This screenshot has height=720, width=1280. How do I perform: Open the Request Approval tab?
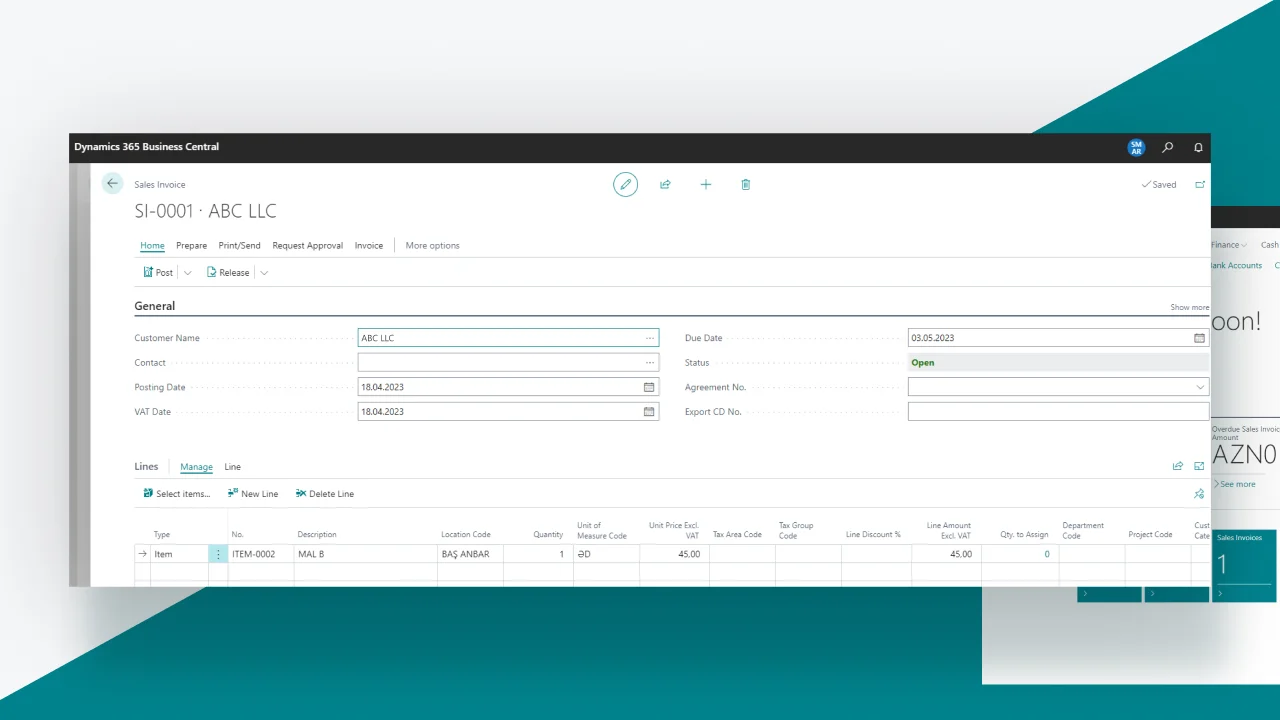tap(307, 245)
